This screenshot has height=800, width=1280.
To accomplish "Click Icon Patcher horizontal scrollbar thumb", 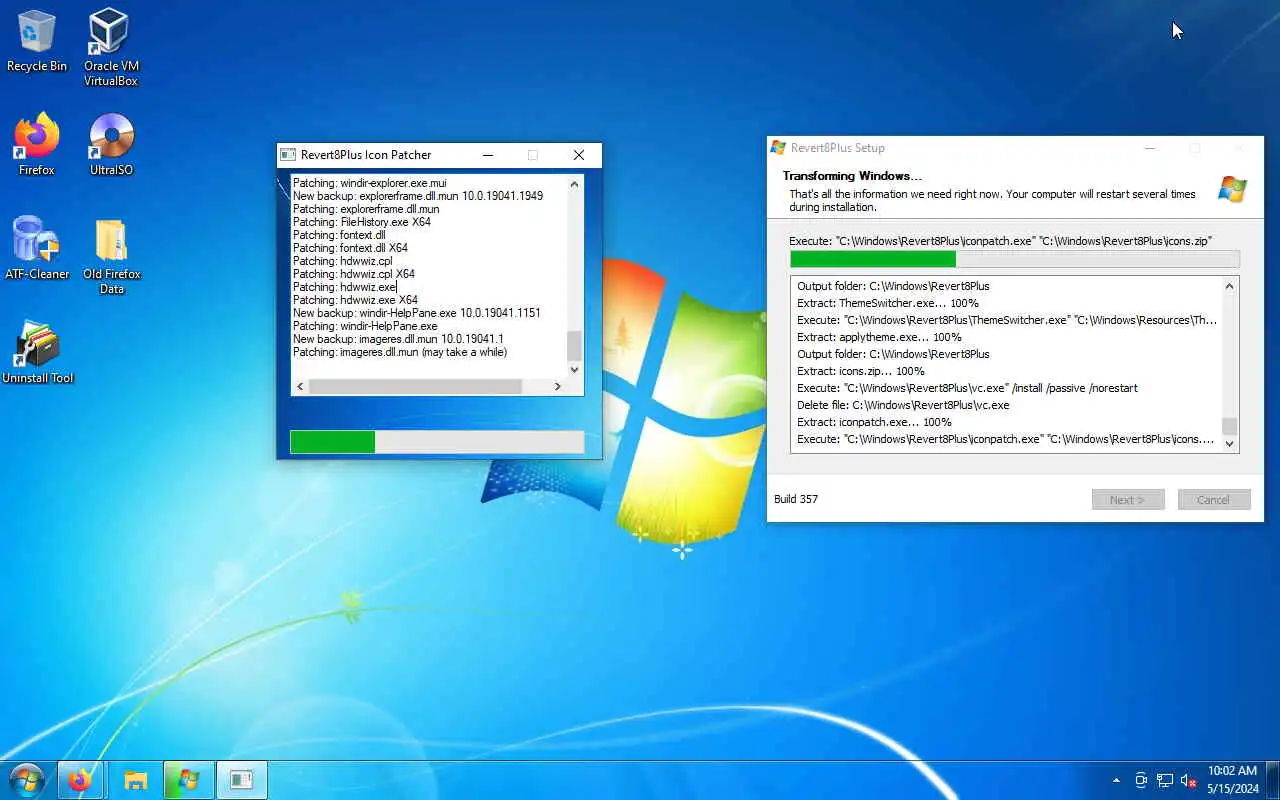I will (415, 386).
